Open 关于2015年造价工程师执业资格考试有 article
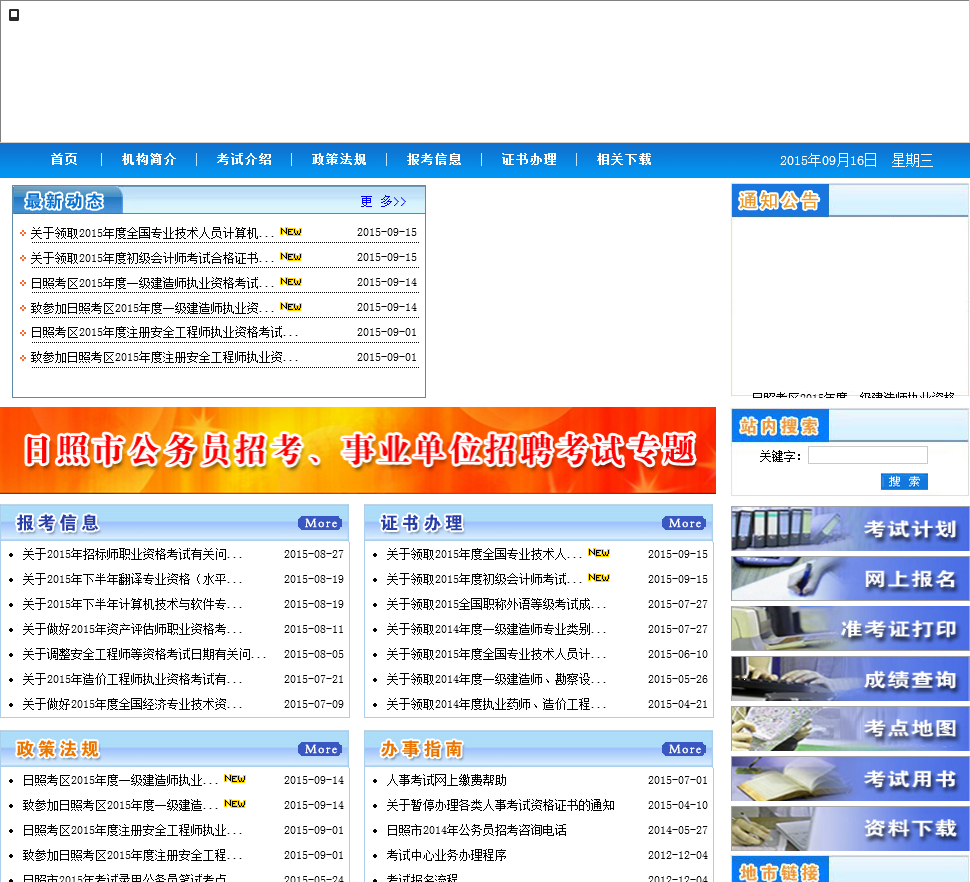Screen dimensions: 970x882 tap(132, 680)
